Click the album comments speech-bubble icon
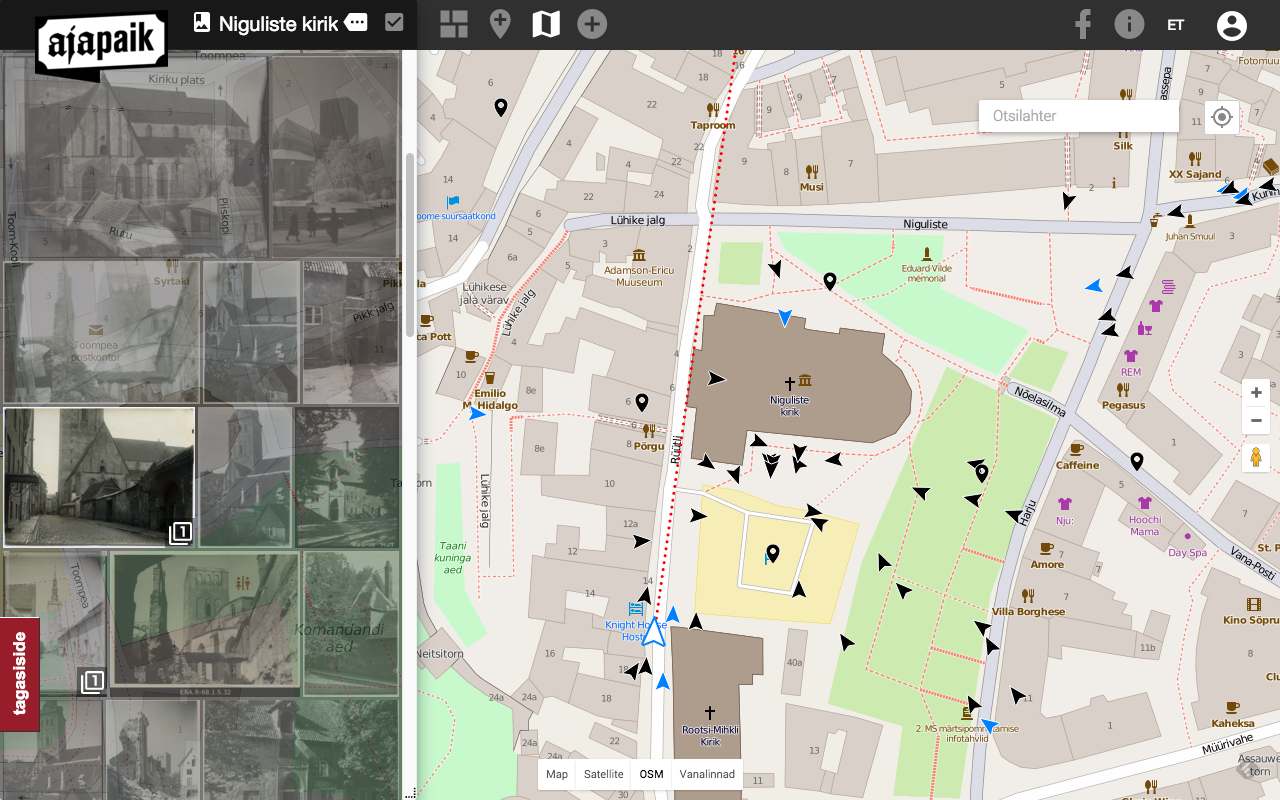The height and width of the screenshot is (800, 1280). (x=356, y=22)
